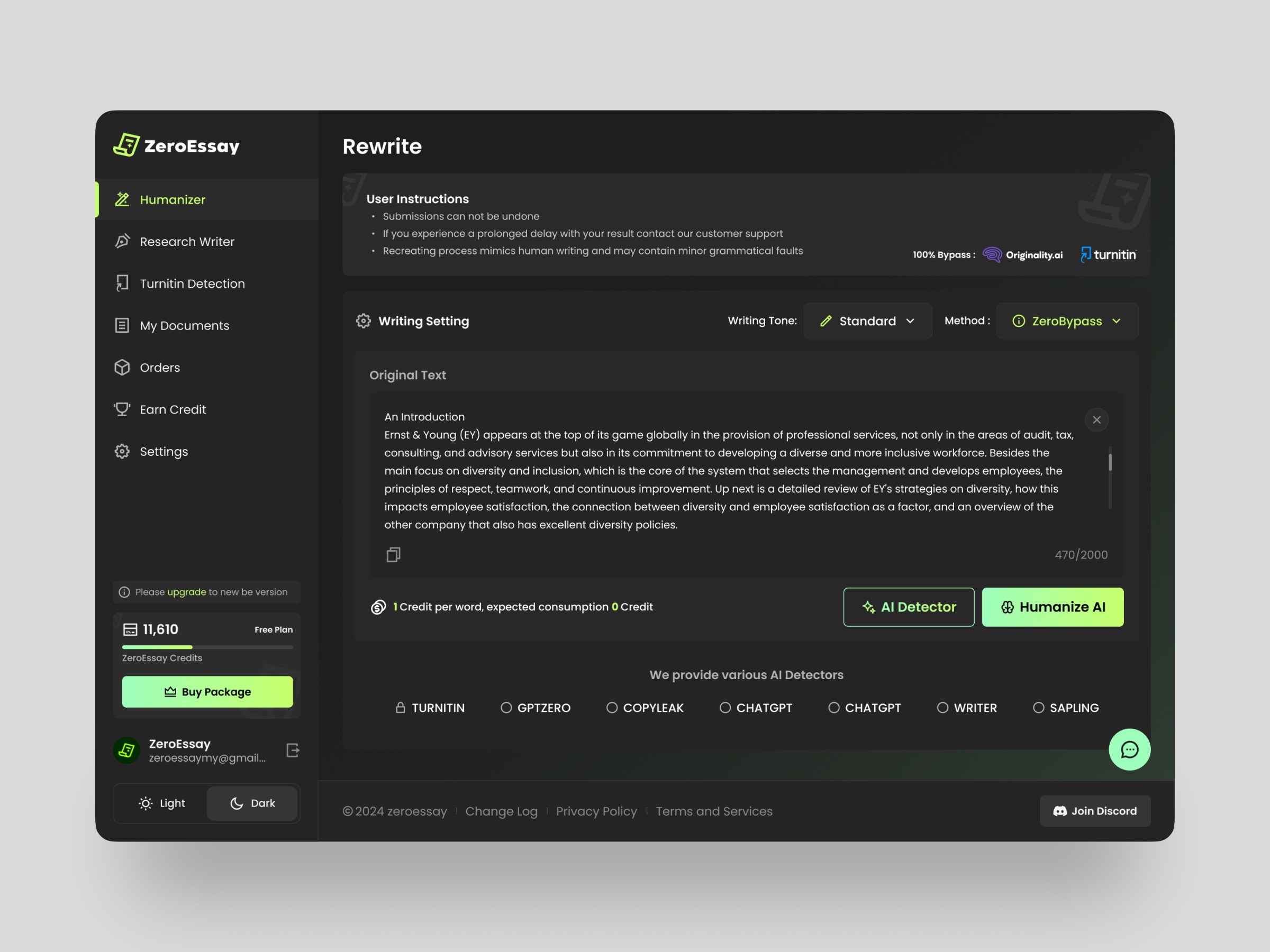
Task: Open Research Writer from the sidebar
Action: point(187,242)
